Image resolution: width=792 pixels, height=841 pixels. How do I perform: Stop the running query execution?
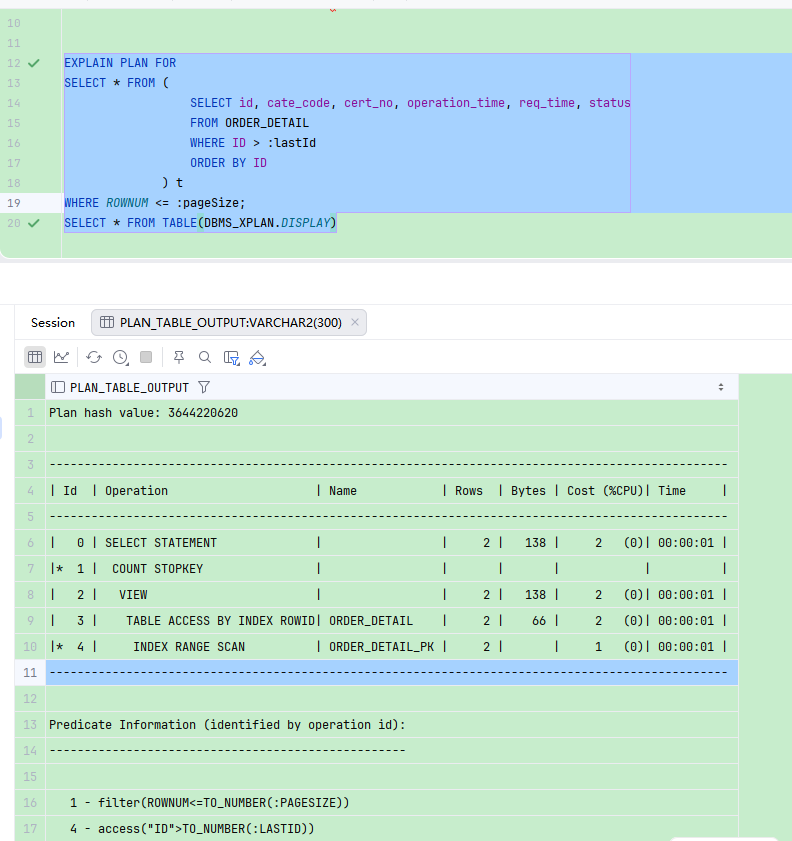[146, 357]
